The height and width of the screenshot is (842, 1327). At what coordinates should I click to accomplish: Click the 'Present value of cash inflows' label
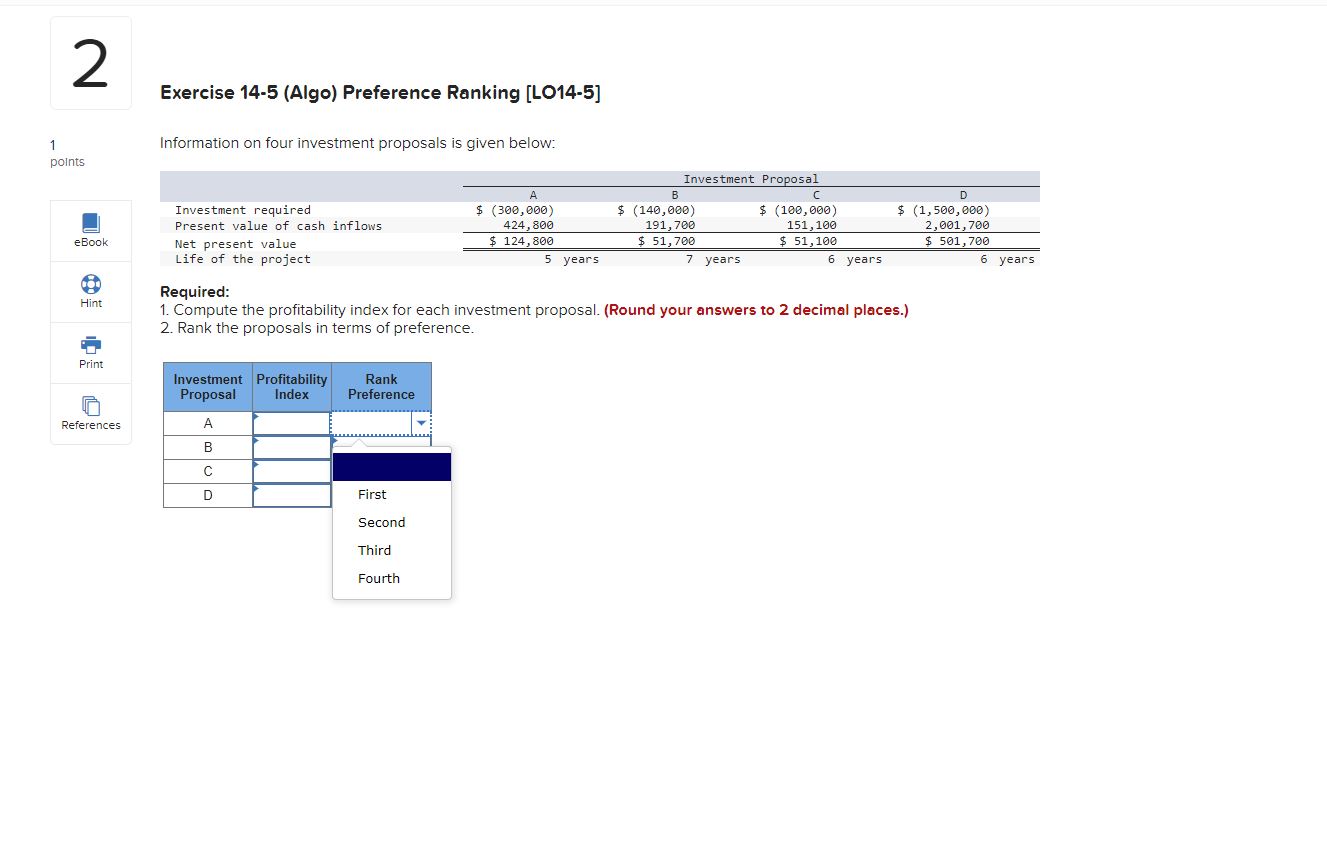point(279,226)
